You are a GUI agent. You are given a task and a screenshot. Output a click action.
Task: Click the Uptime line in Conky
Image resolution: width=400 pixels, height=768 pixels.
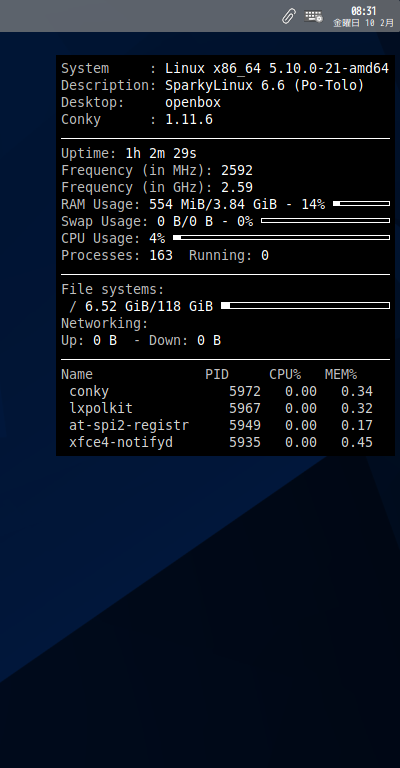click(x=129, y=153)
